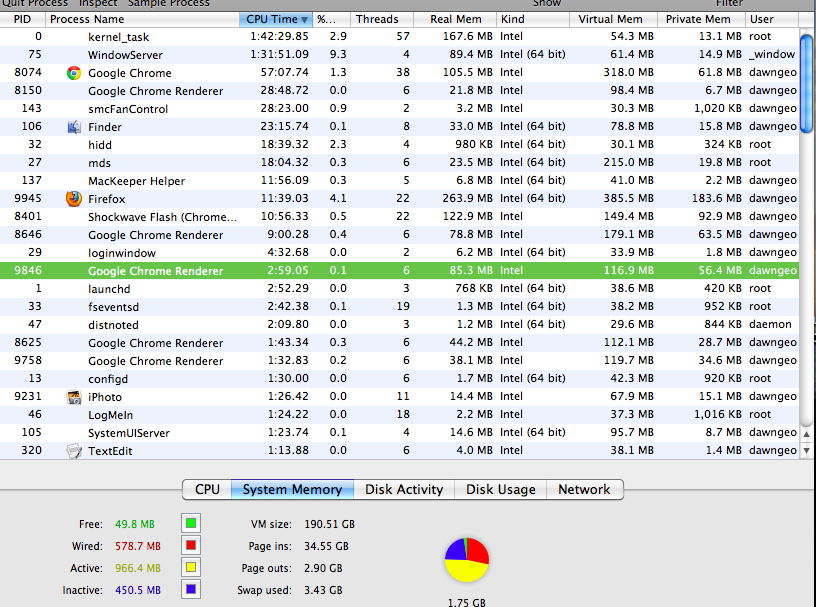
Task: Select the configd process row
Action: (x=399, y=378)
